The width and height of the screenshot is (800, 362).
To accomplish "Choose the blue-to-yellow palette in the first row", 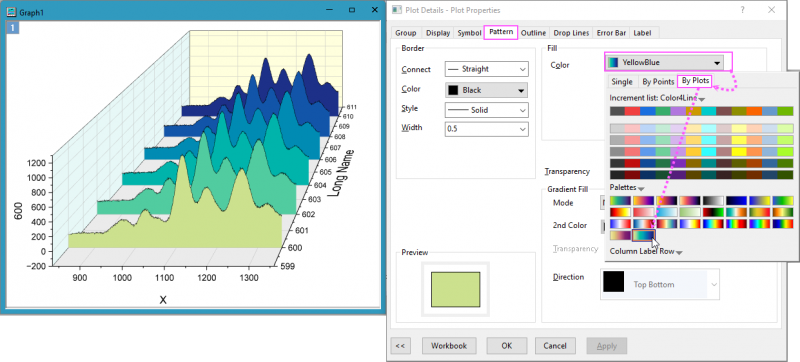I will point(760,201).
